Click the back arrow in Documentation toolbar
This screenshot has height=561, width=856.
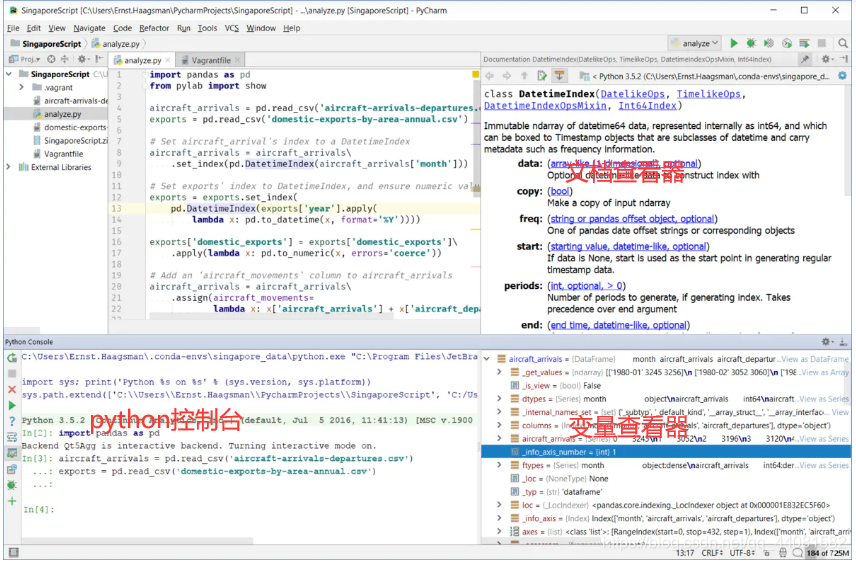click(489, 76)
